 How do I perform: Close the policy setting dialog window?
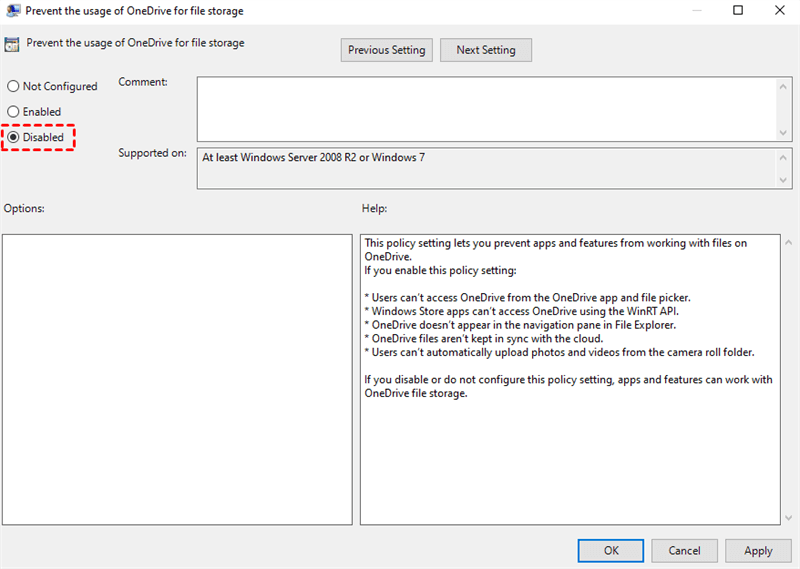(779, 11)
